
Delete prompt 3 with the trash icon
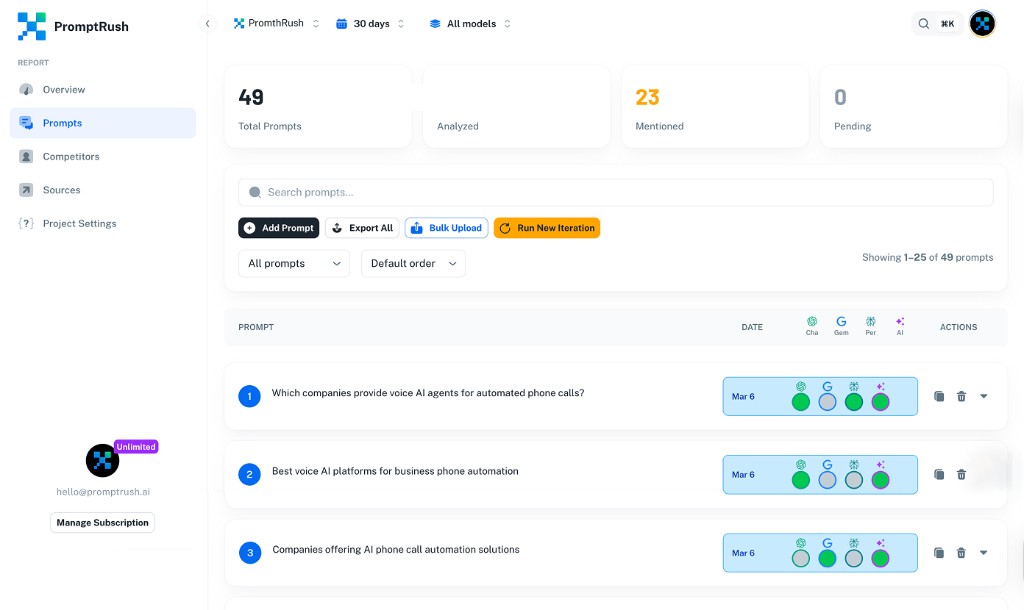pos(961,553)
